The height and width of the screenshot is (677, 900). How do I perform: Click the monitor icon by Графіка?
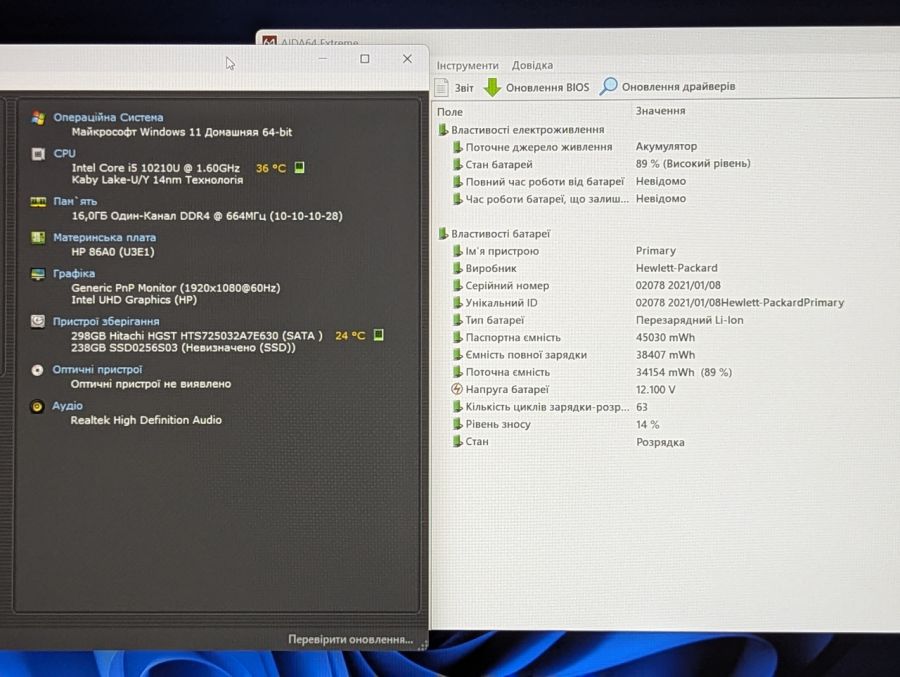pos(38,274)
